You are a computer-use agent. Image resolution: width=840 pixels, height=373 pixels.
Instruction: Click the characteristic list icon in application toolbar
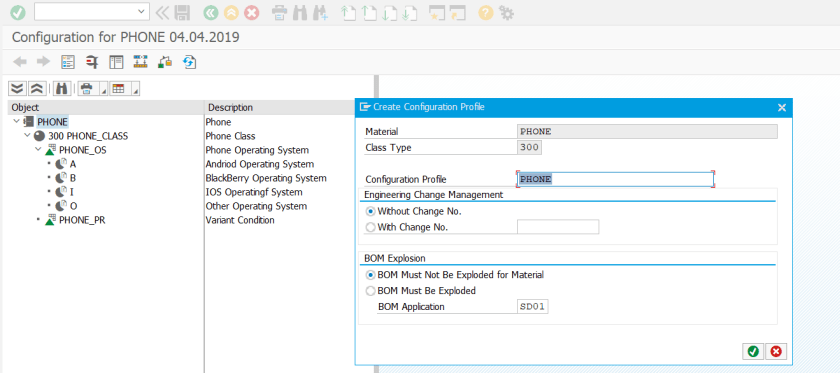(68, 62)
